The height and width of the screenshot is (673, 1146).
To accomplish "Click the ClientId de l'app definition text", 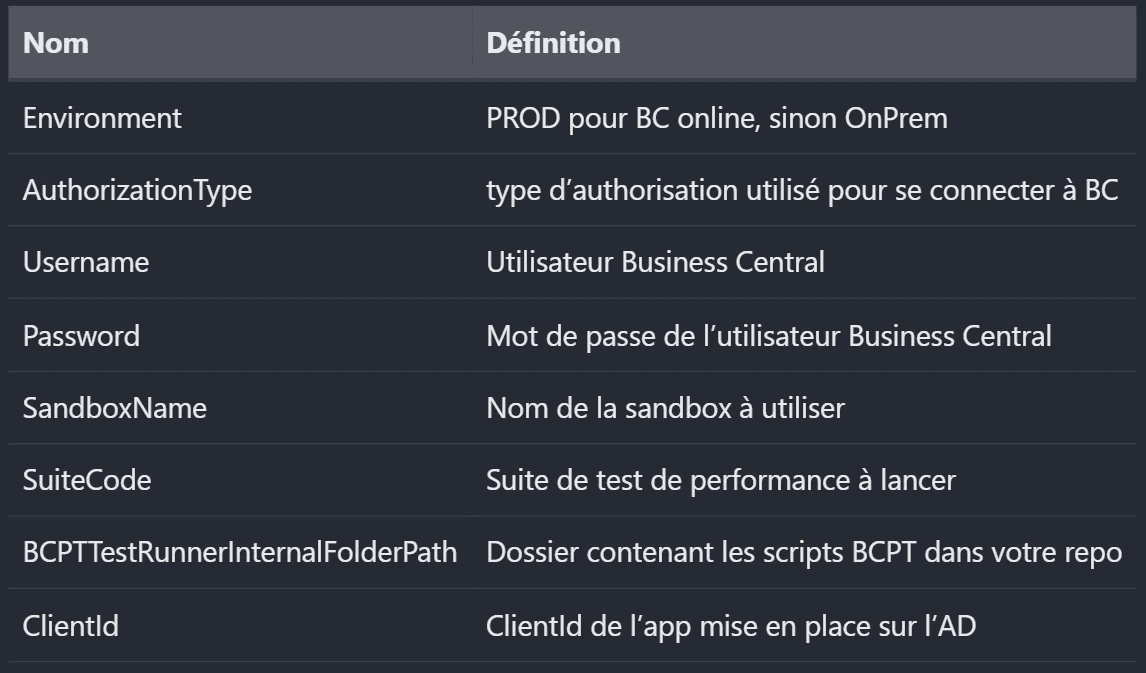I will (x=730, y=626).
